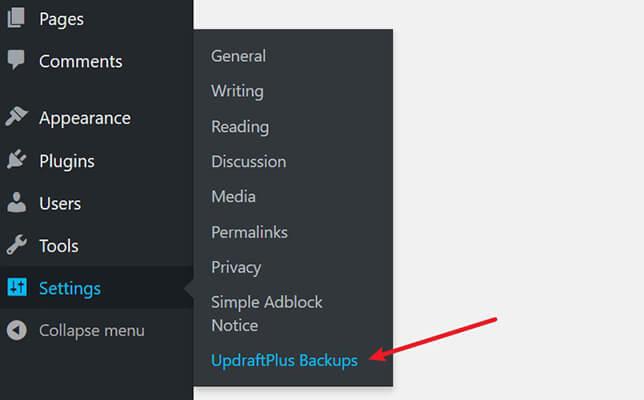Viewport: 644px width, 400px height.
Task: Open Permalinks settings
Action: (x=249, y=232)
